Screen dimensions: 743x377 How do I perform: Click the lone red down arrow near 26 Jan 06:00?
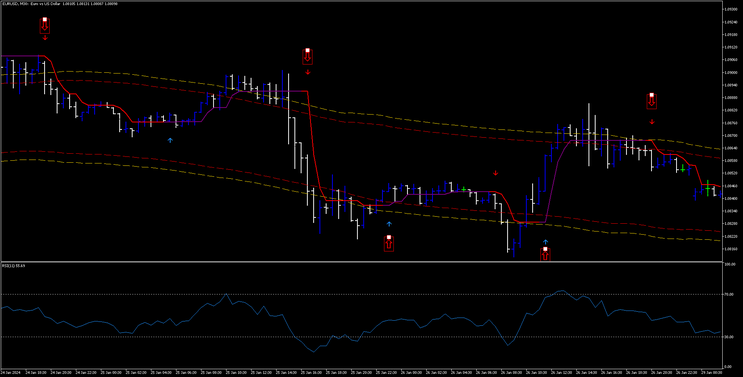pyautogui.click(x=496, y=173)
